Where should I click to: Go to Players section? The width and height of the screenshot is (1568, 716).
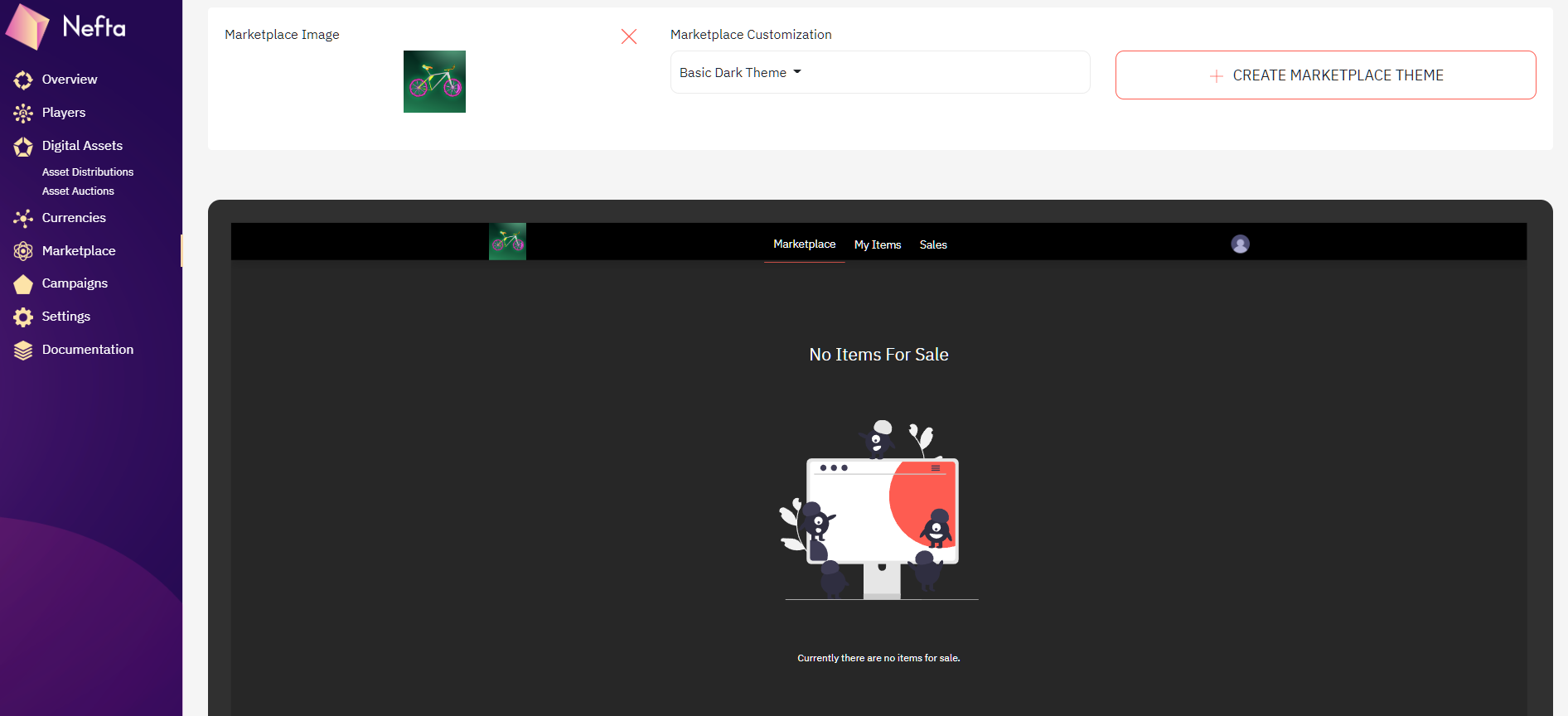64,113
